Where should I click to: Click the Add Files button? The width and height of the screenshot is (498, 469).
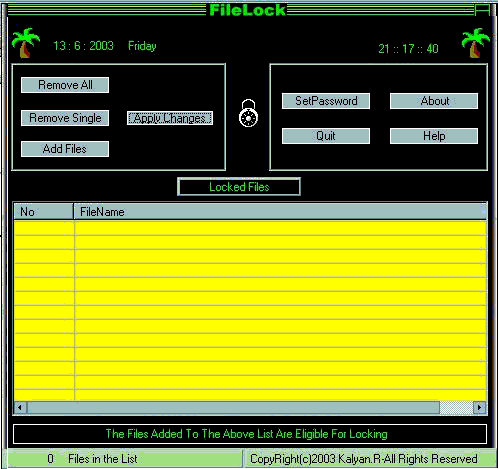[x=65, y=149]
